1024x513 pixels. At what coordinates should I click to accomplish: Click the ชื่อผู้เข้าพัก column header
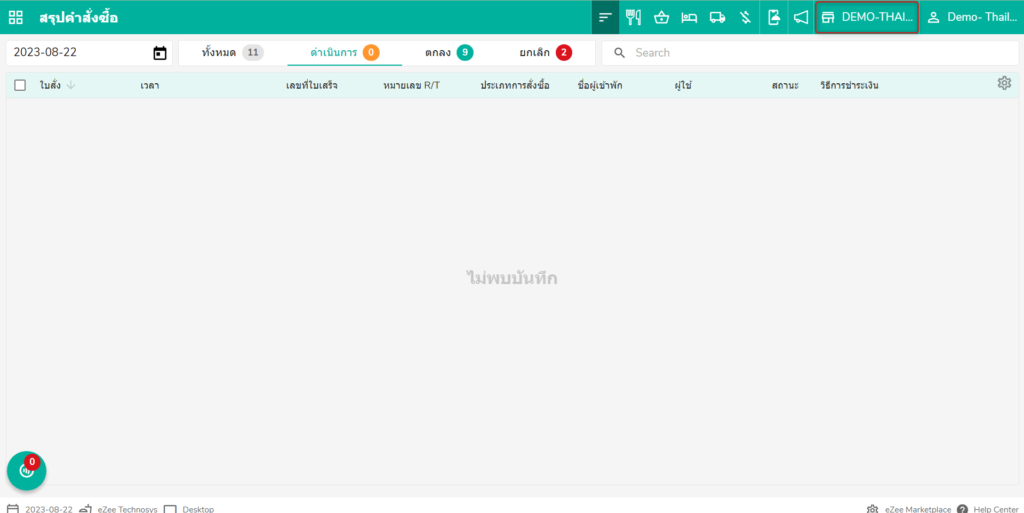click(600, 86)
